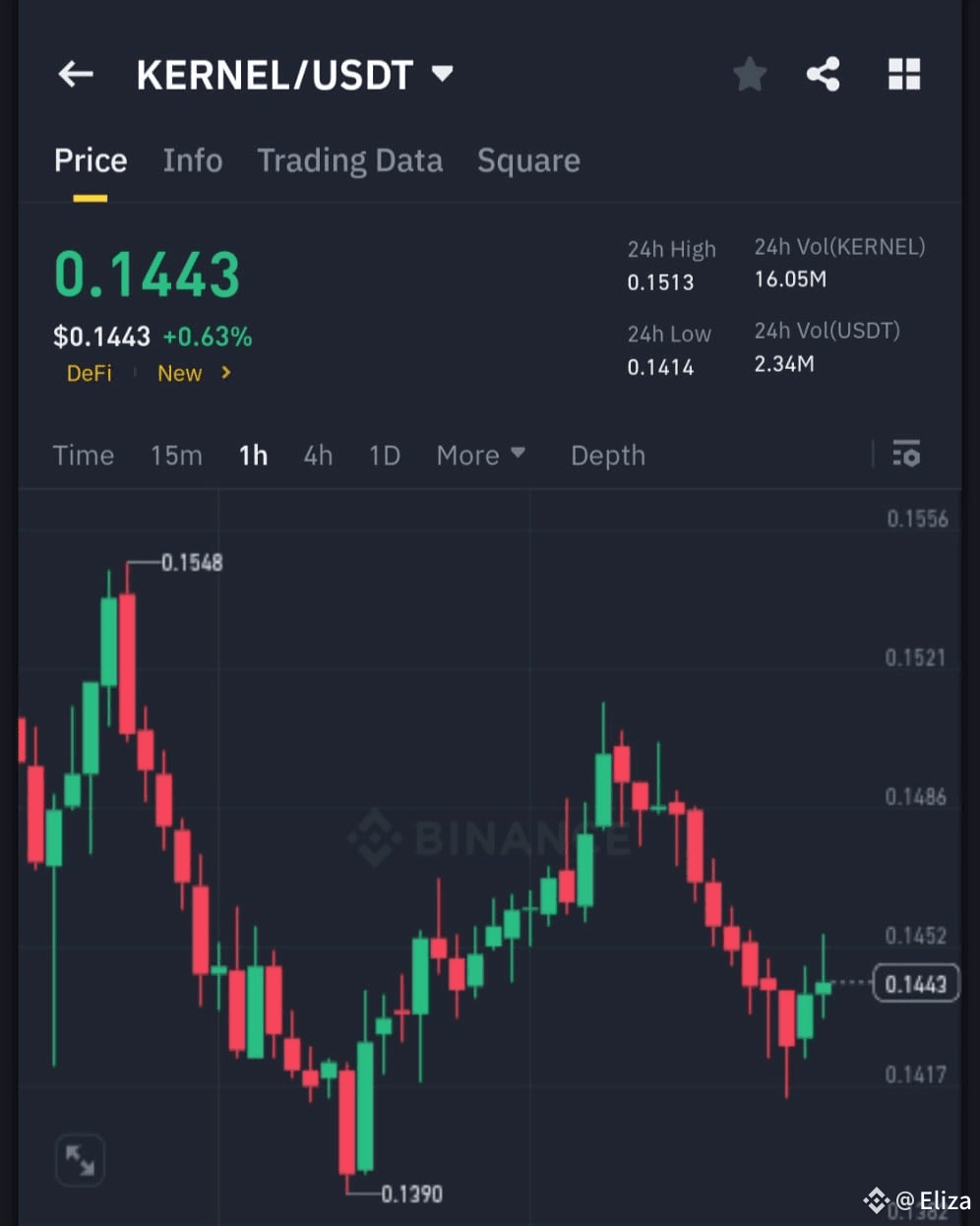This screenshot has height=1226, width=980.
Task: Open the Depth view
Action: 607,455
